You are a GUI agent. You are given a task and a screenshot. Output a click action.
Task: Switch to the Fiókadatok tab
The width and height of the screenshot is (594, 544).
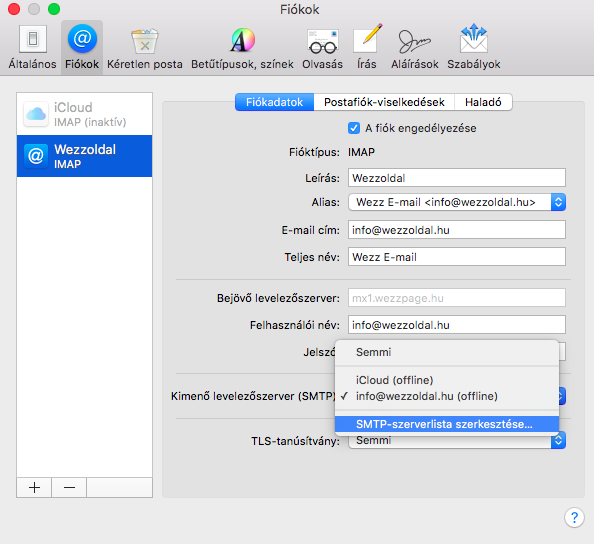point(274,102)
